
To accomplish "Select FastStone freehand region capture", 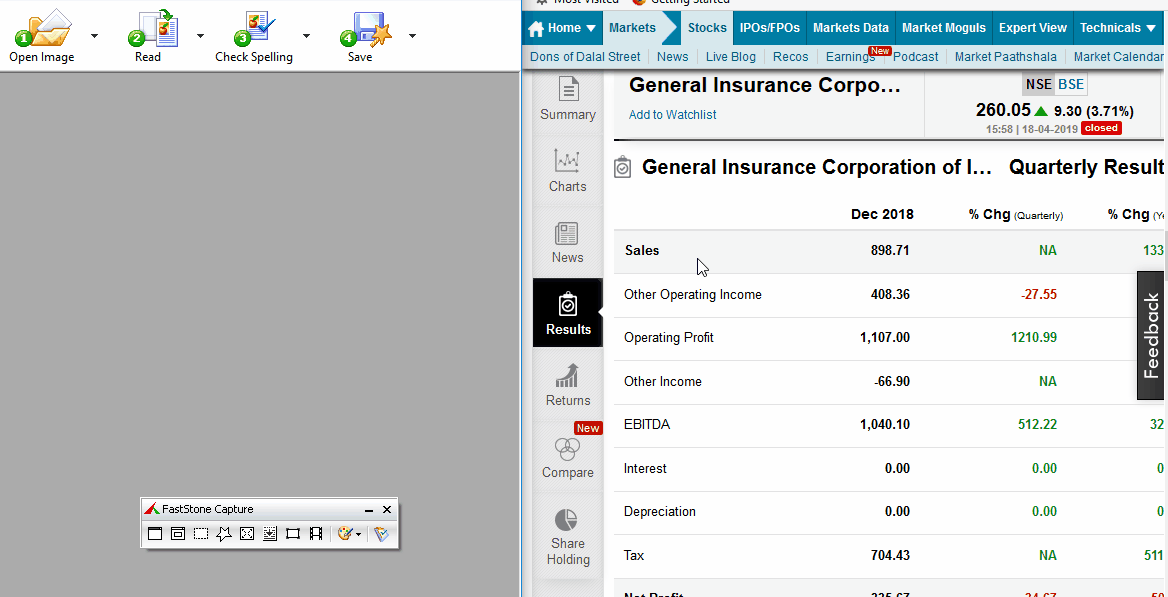I will pos(223,534).
